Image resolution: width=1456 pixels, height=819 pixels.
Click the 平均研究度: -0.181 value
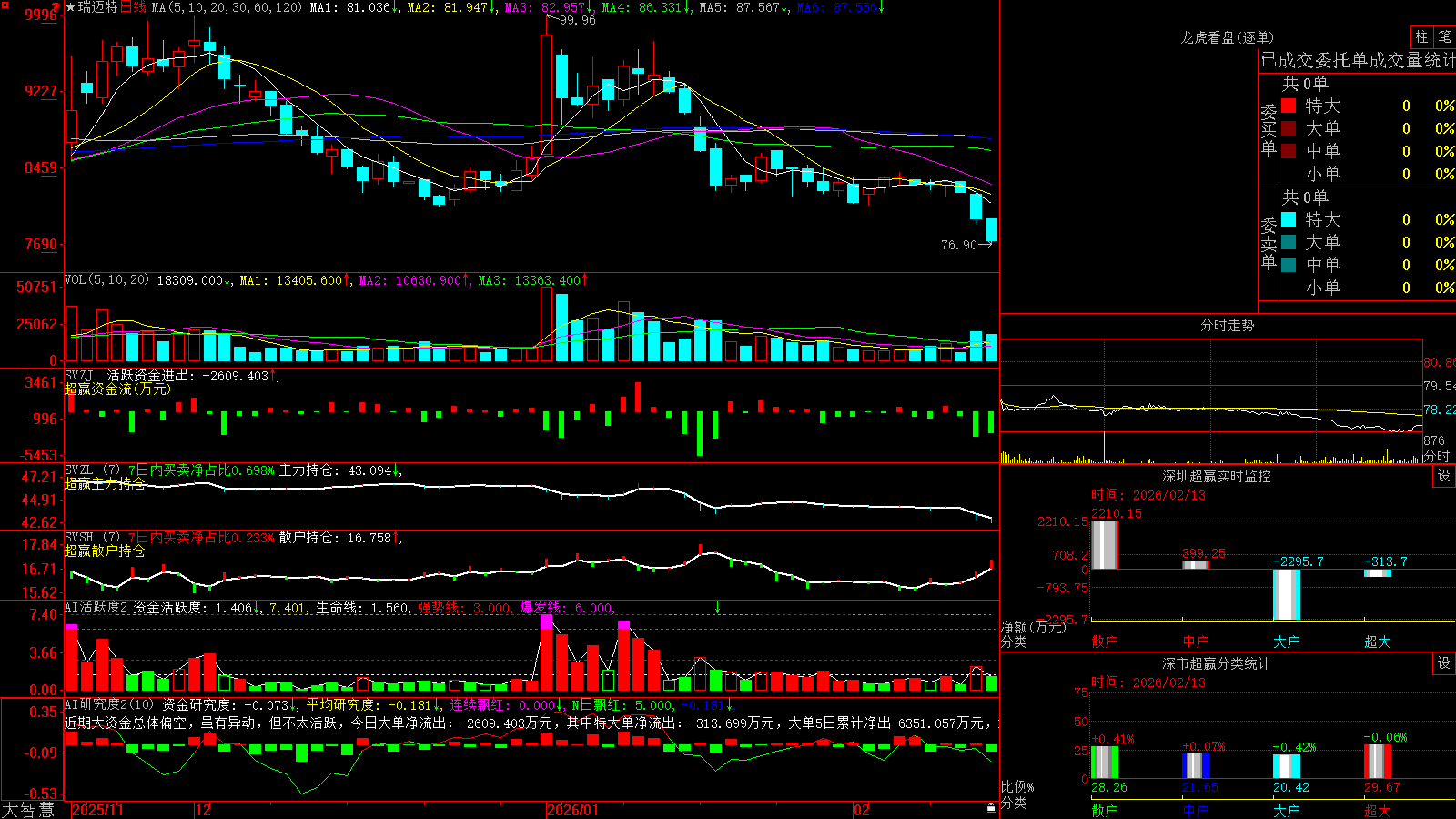[369, 704]
